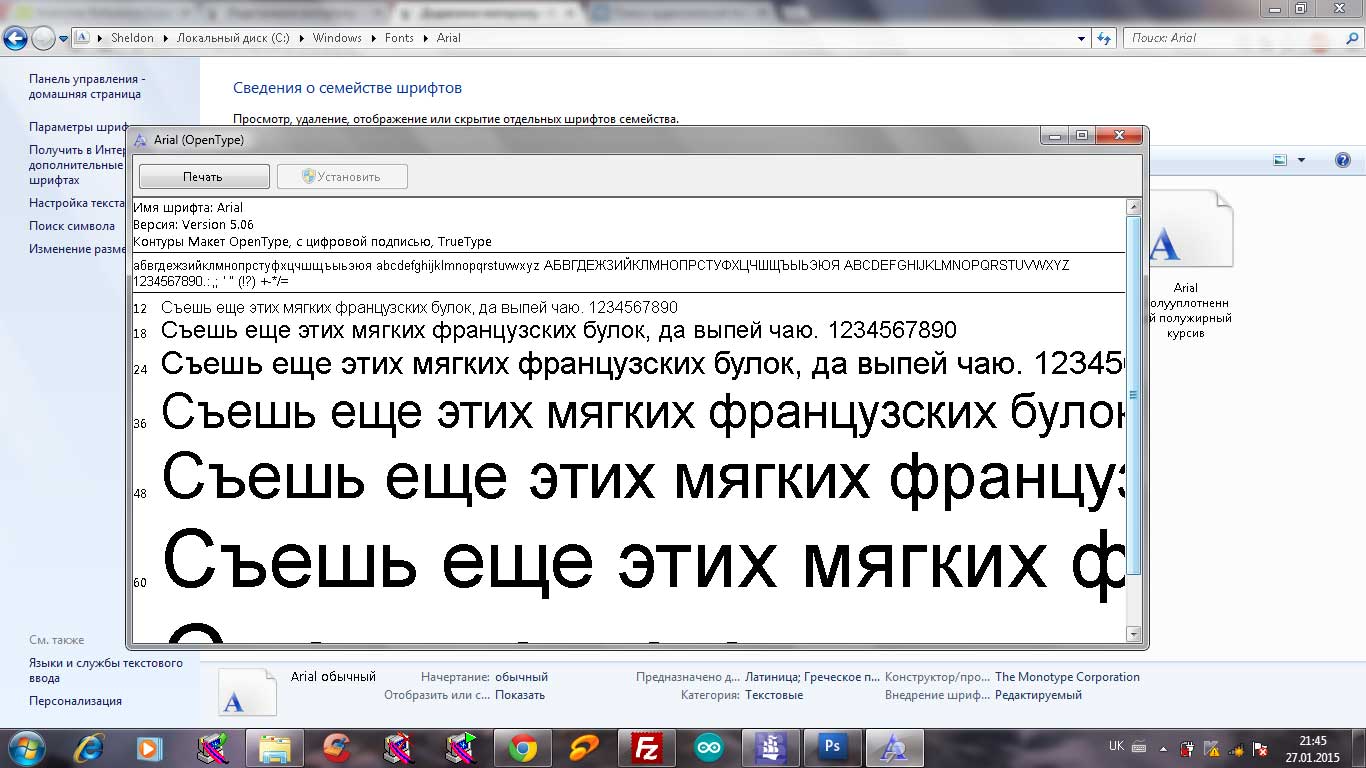Click the keyboard icon in the system tray
1366x768 pixels.
(x=1140, y=747)
